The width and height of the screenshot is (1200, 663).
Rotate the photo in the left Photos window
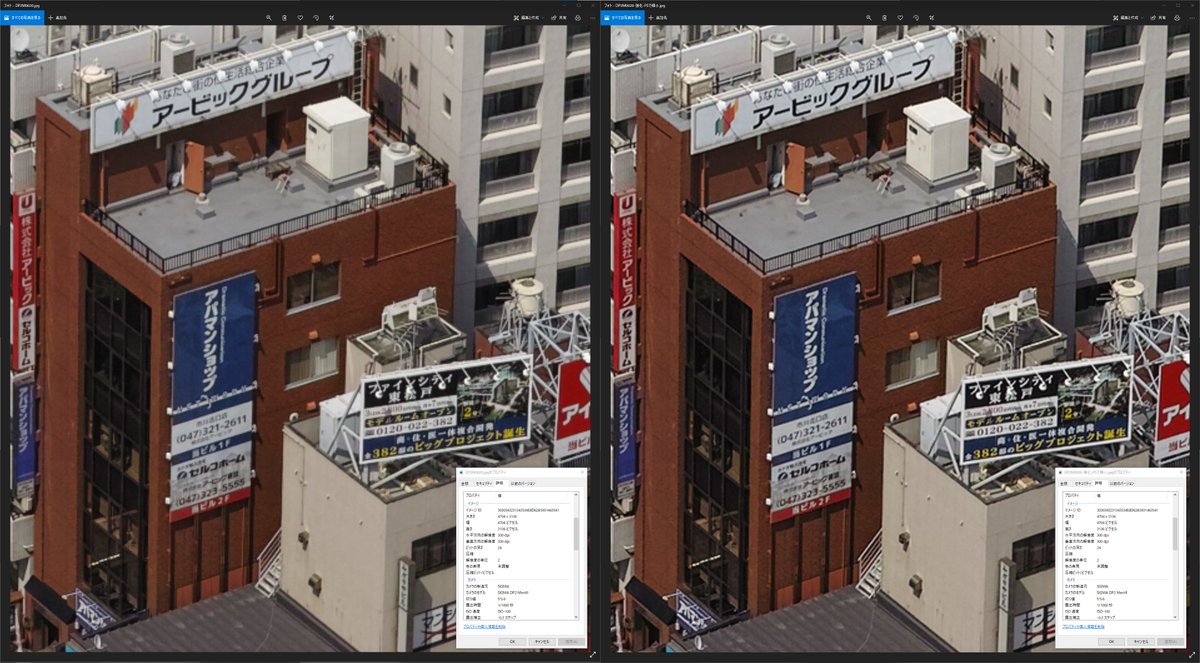[316, 18]
